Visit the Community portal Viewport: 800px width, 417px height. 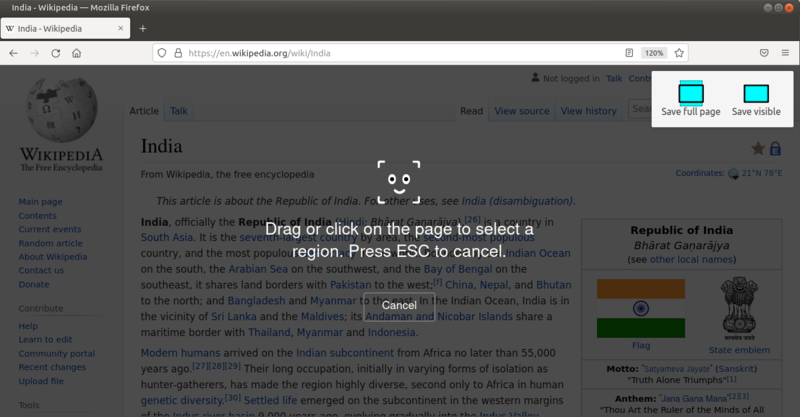(x=57, y=353)
